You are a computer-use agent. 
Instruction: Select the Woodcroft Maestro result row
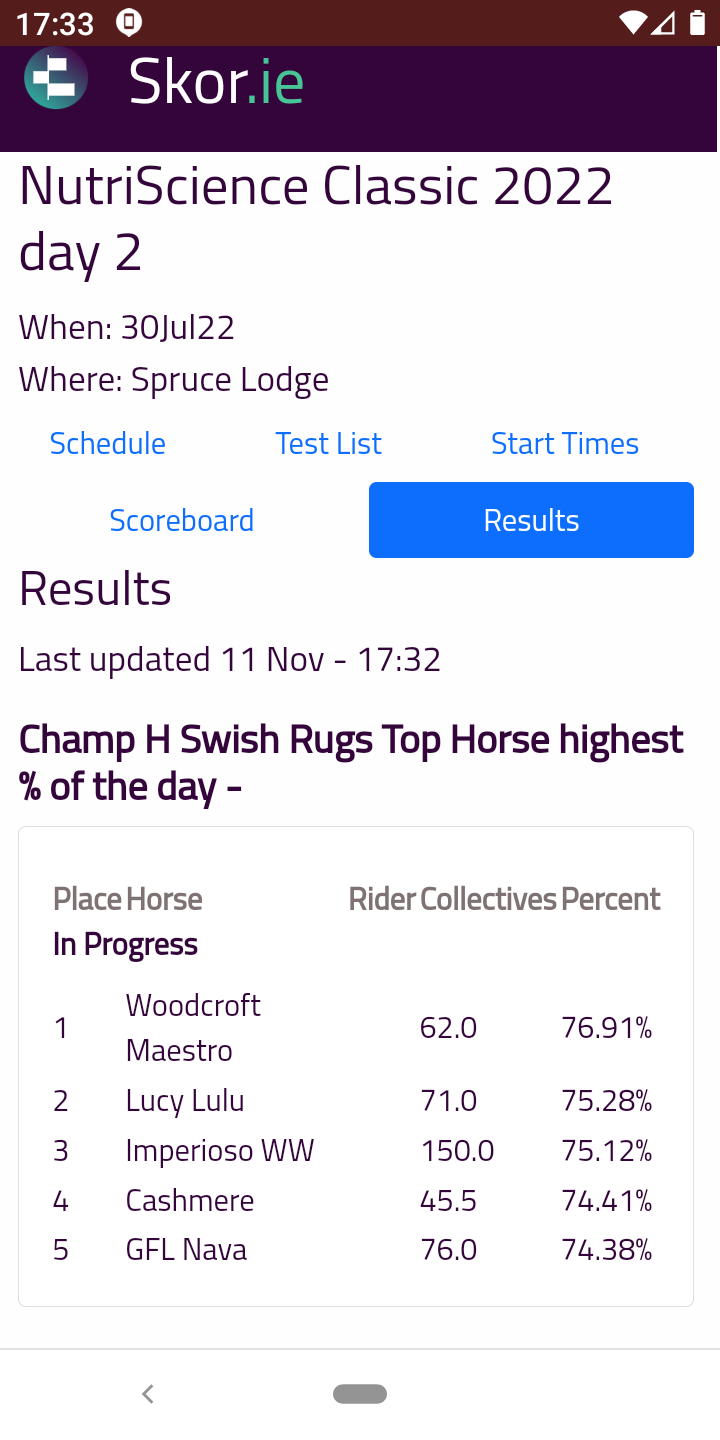[x=193, y=1027]
